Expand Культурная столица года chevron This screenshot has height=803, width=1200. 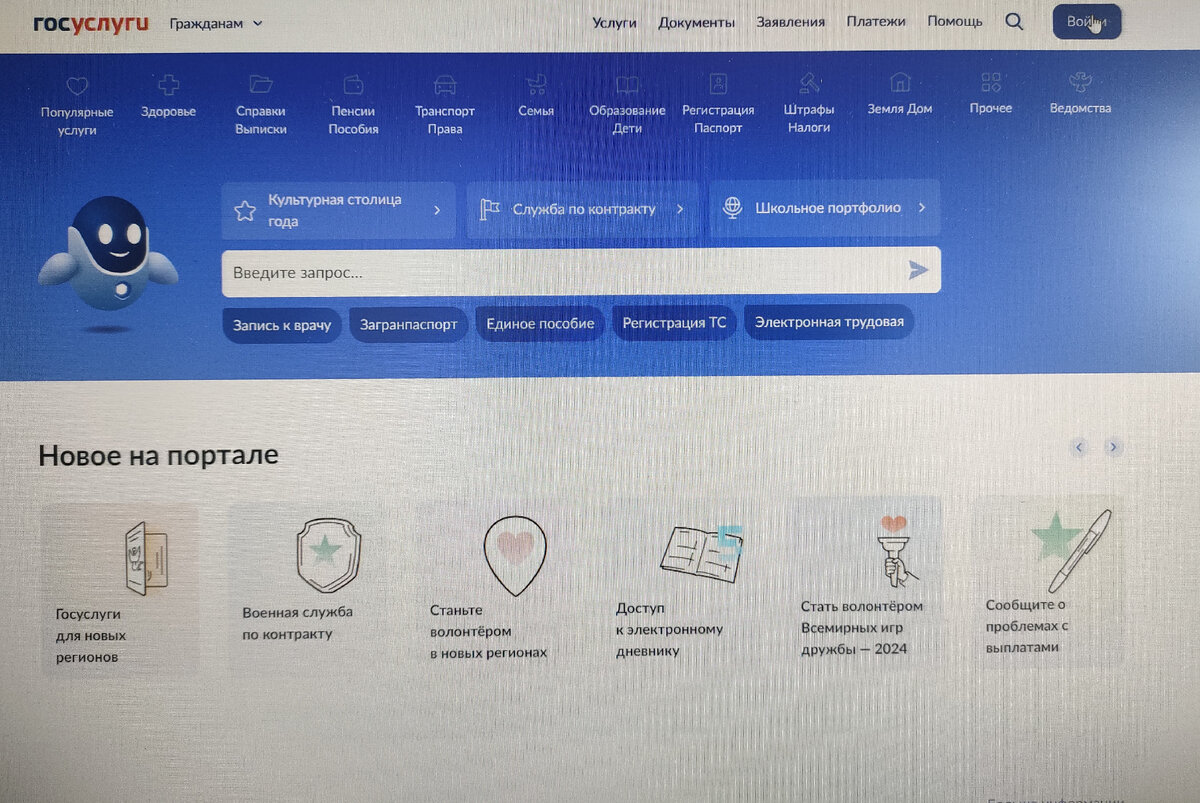coord(437,210)
